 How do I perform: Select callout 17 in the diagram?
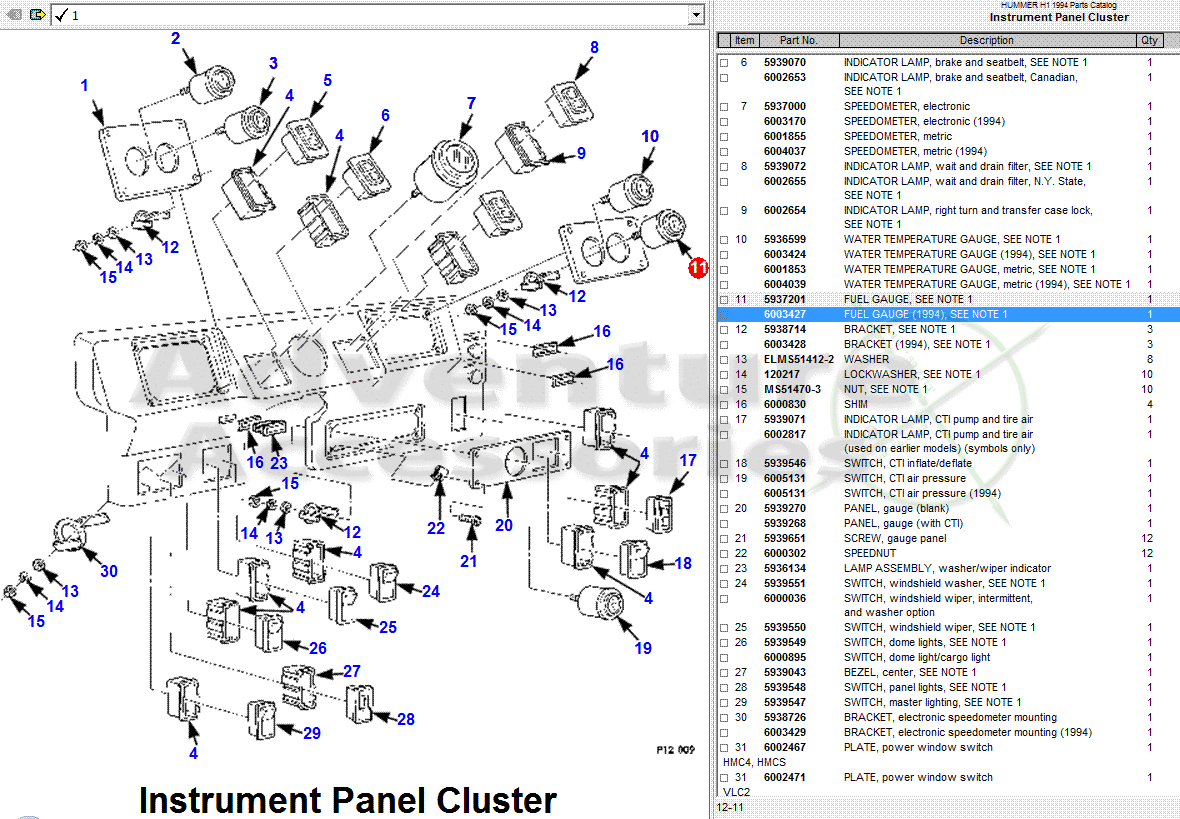pyautogui.click(x=688, y=460)
